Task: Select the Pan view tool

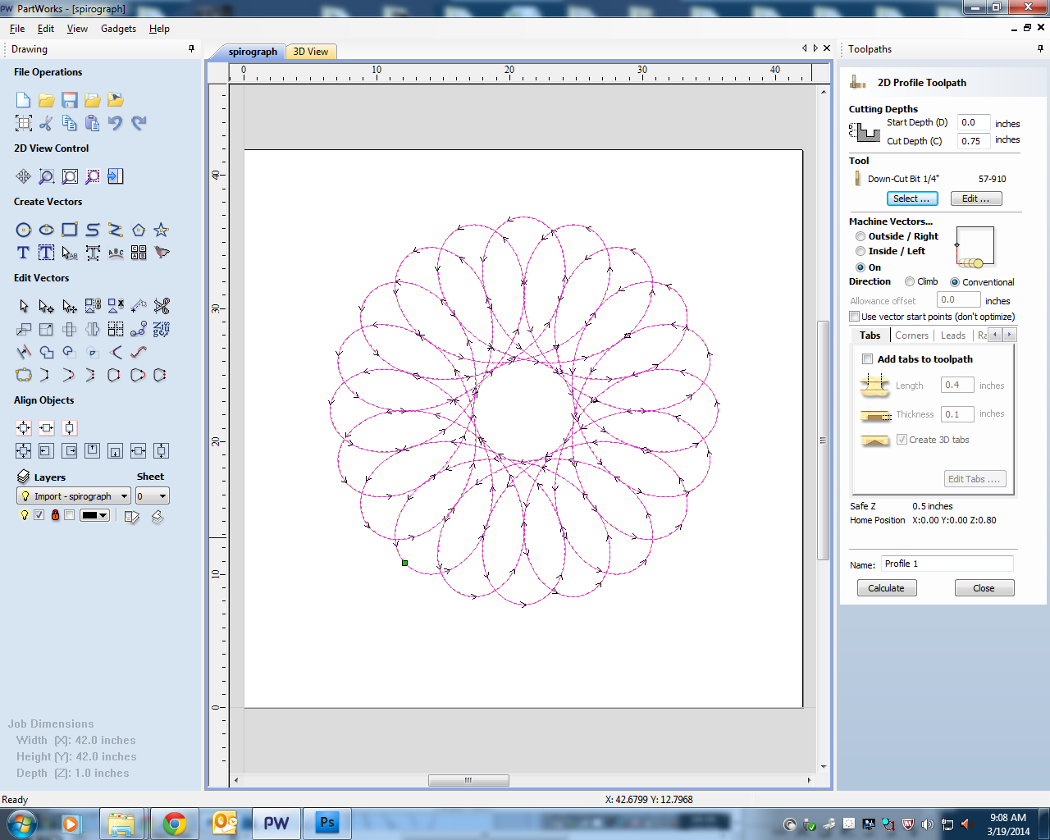Action: pos(23,176)
